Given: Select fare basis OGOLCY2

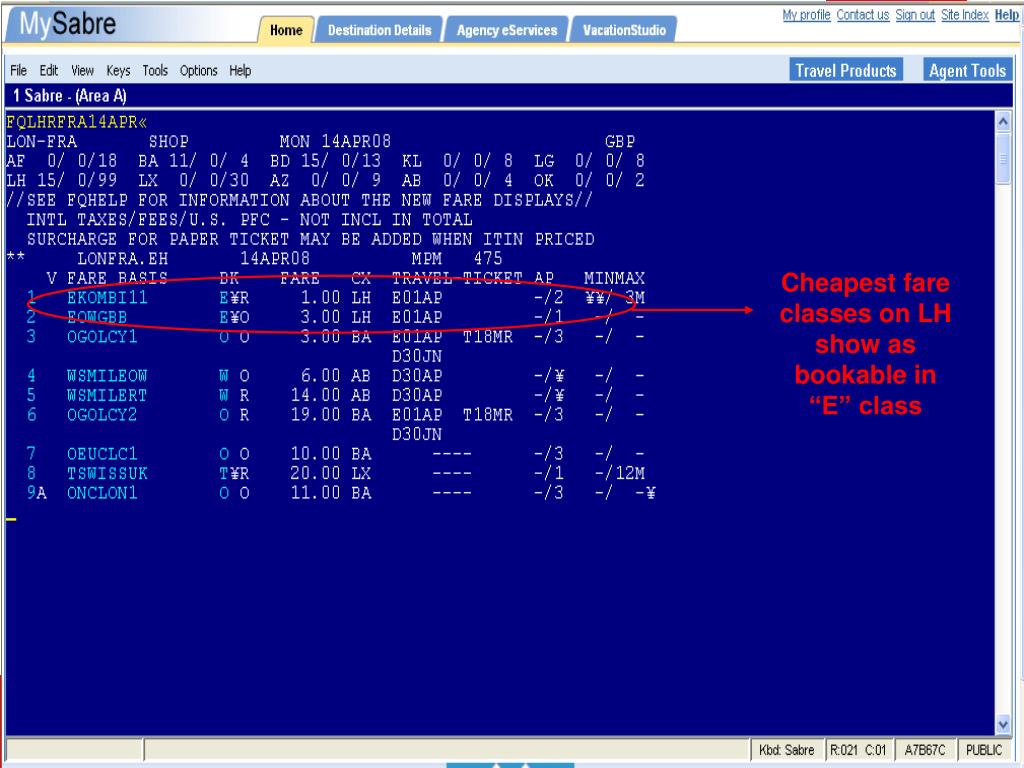Looking at the screenshot, I should pyautogui.click(x=102, y=415).
